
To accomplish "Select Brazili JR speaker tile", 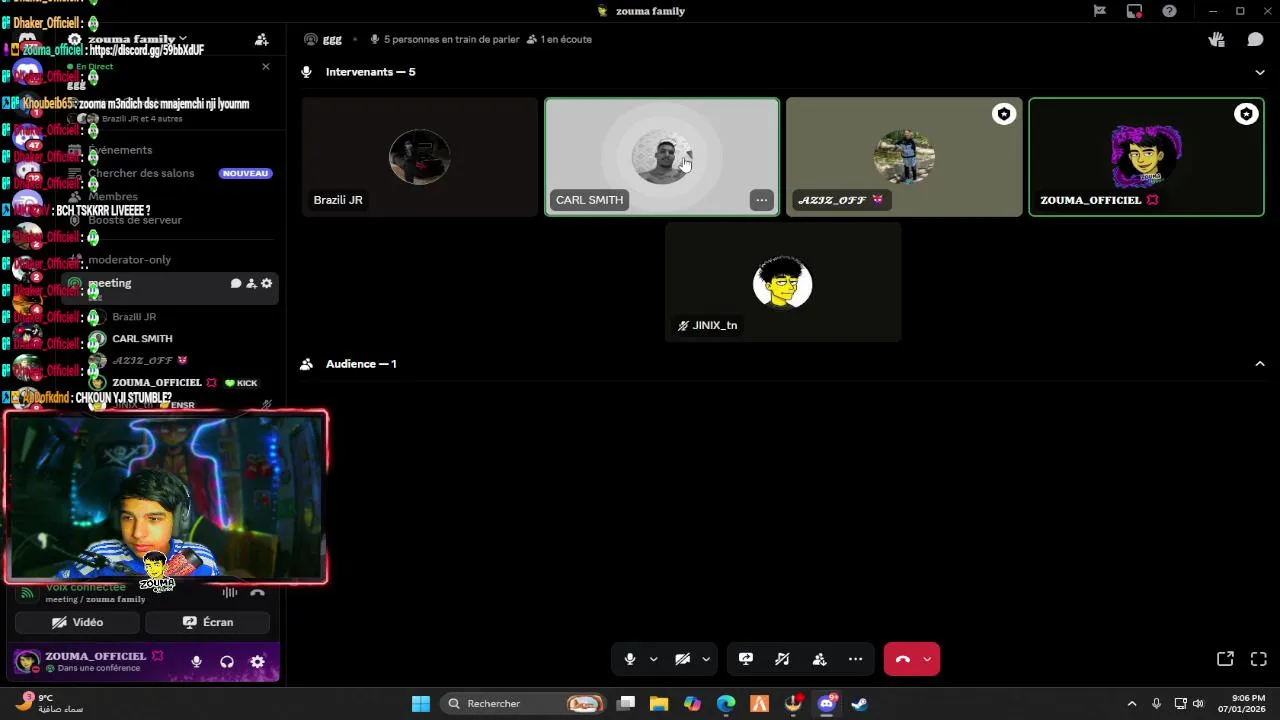I will [x=420, y=157].
